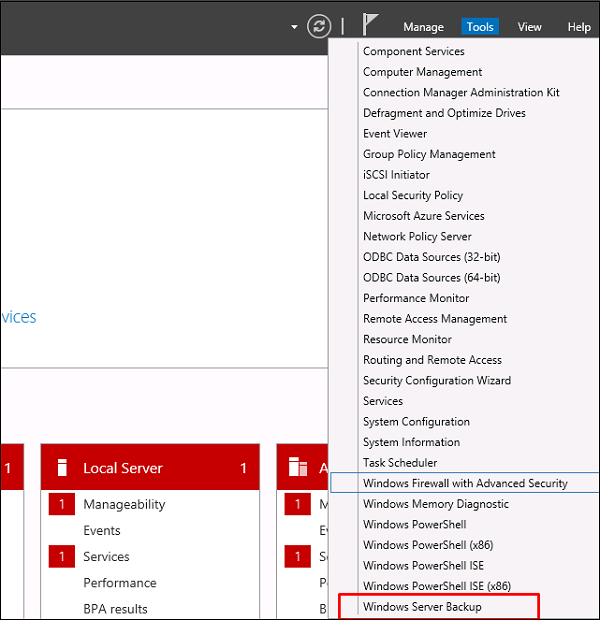Open Services from the Tools menu

click(383, 401)
